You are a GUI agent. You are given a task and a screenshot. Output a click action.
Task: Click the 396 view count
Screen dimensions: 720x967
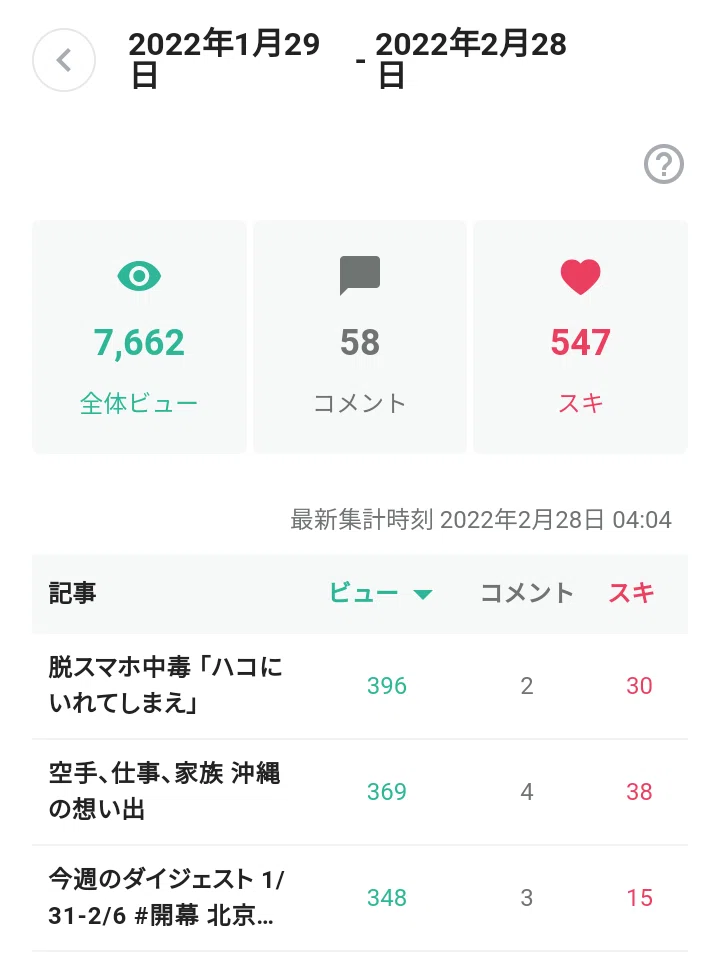click(x=387, y=686)
